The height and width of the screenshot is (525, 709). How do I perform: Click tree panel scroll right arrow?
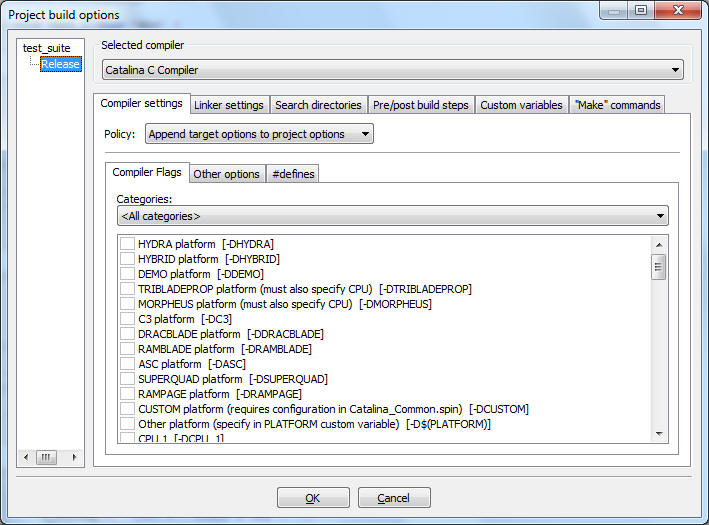click(75, 457)
